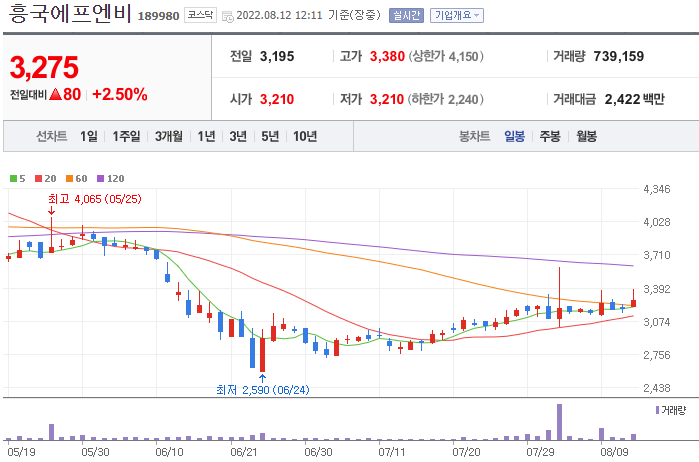Viewport: 699px width, 462px height.
Task: Click the red up-triangle change indicator
Action: [55, 94]
